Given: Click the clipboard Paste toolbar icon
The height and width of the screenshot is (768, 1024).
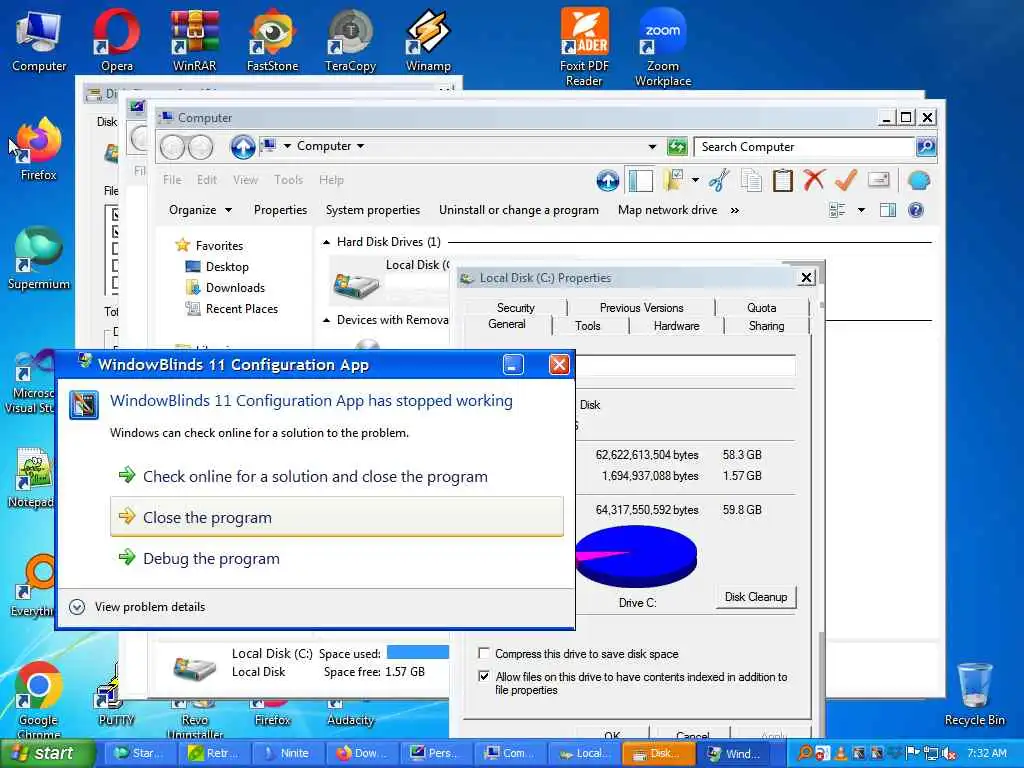Looking at the screenshot, I should click(x=782, y=180).
